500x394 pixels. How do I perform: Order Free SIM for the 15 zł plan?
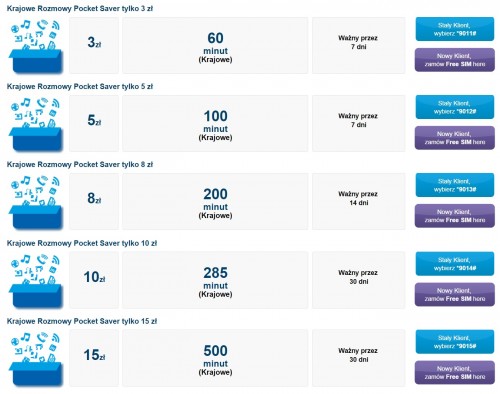[455, 373]
